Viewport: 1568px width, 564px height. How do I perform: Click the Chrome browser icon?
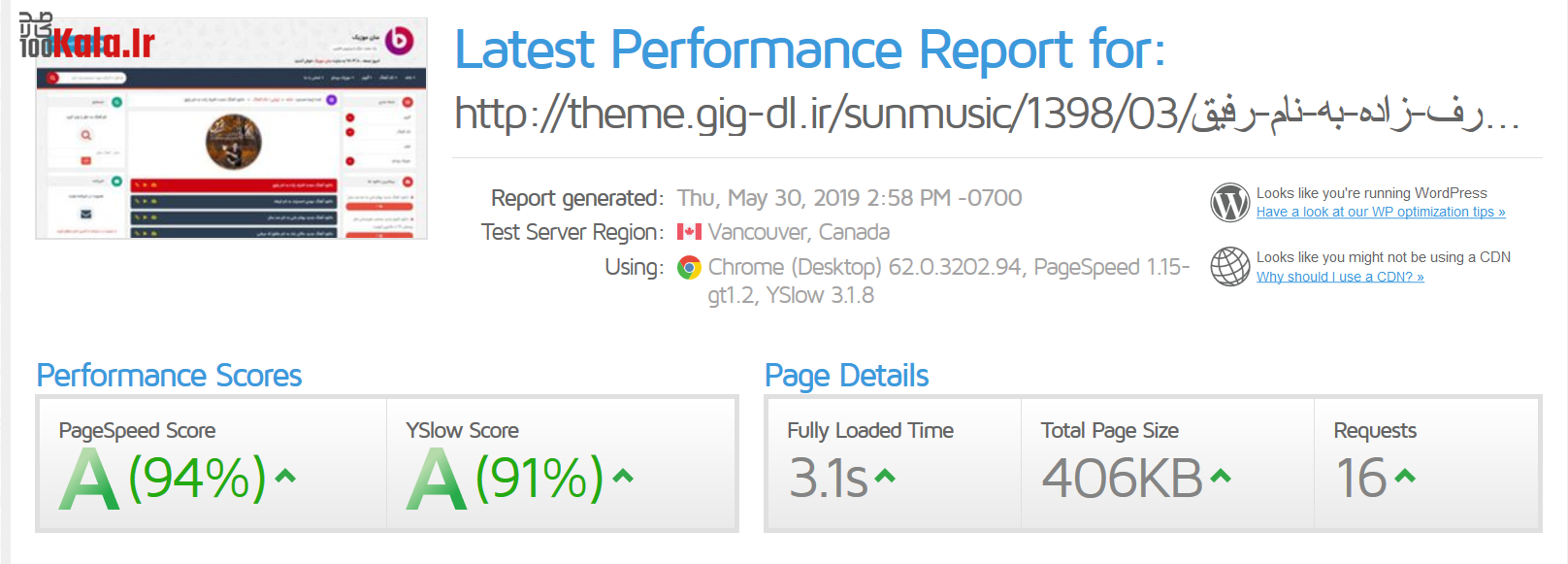tap(689, 268)
